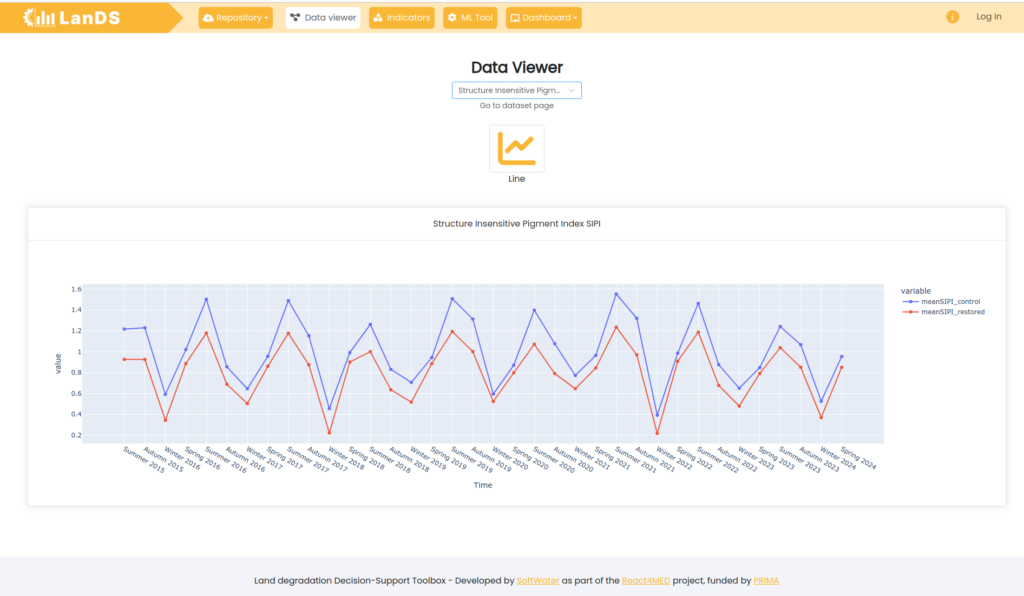The height and width of the screenshot is (596, 1024).
Task: Open the Indicators page
Action: tap(402, 18)
